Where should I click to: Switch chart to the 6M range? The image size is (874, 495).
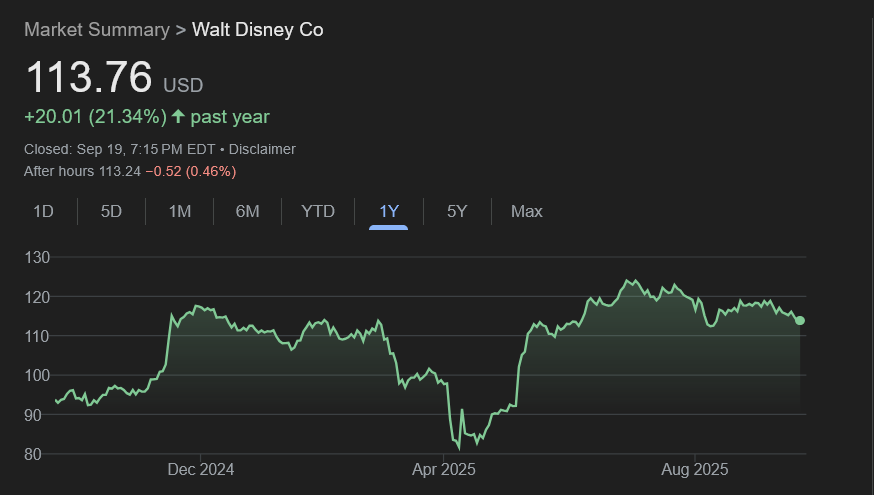pos(247,211)
